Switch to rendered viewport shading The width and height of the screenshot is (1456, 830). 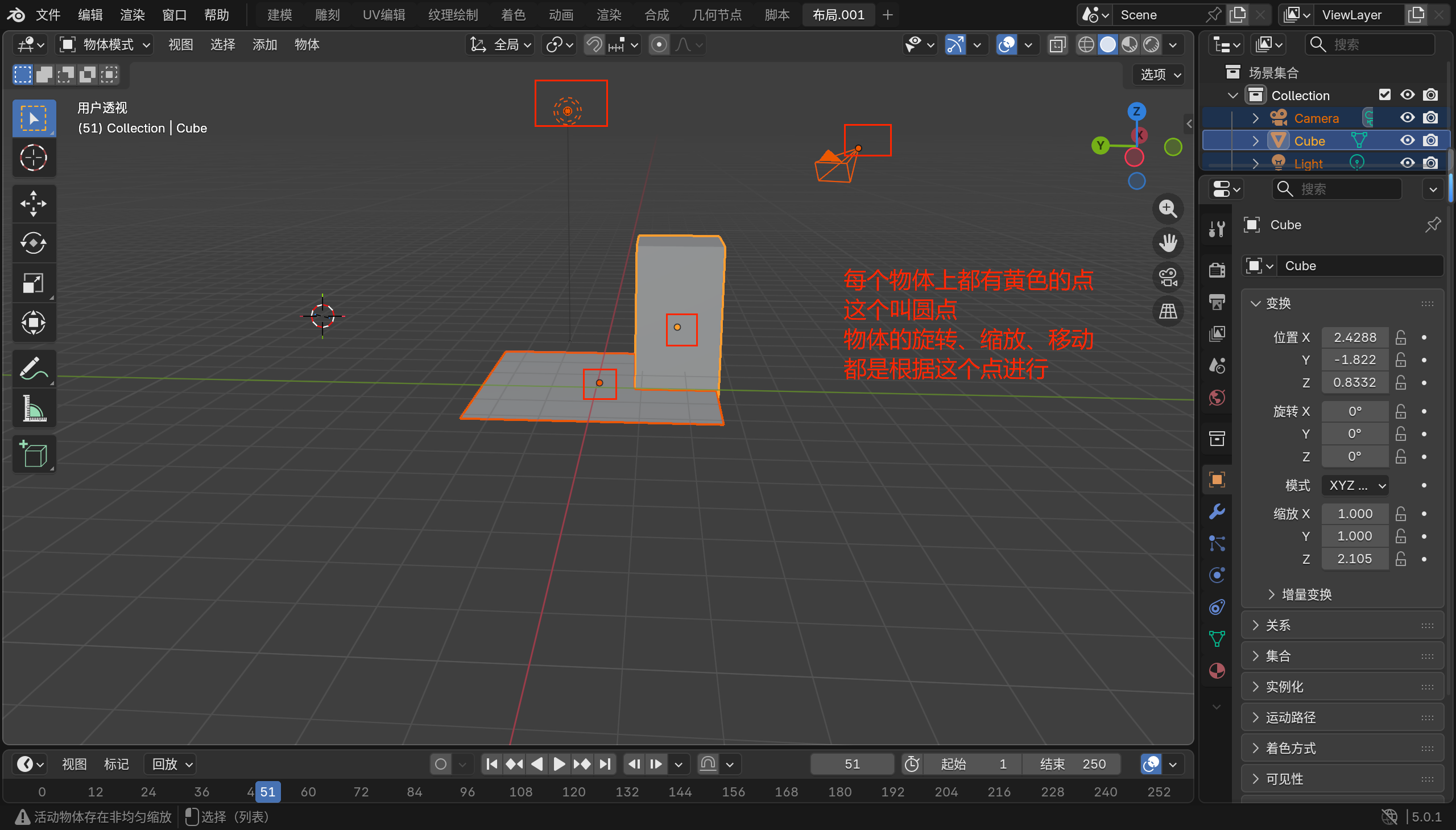pyautogui.click(x=1151, y=44)
